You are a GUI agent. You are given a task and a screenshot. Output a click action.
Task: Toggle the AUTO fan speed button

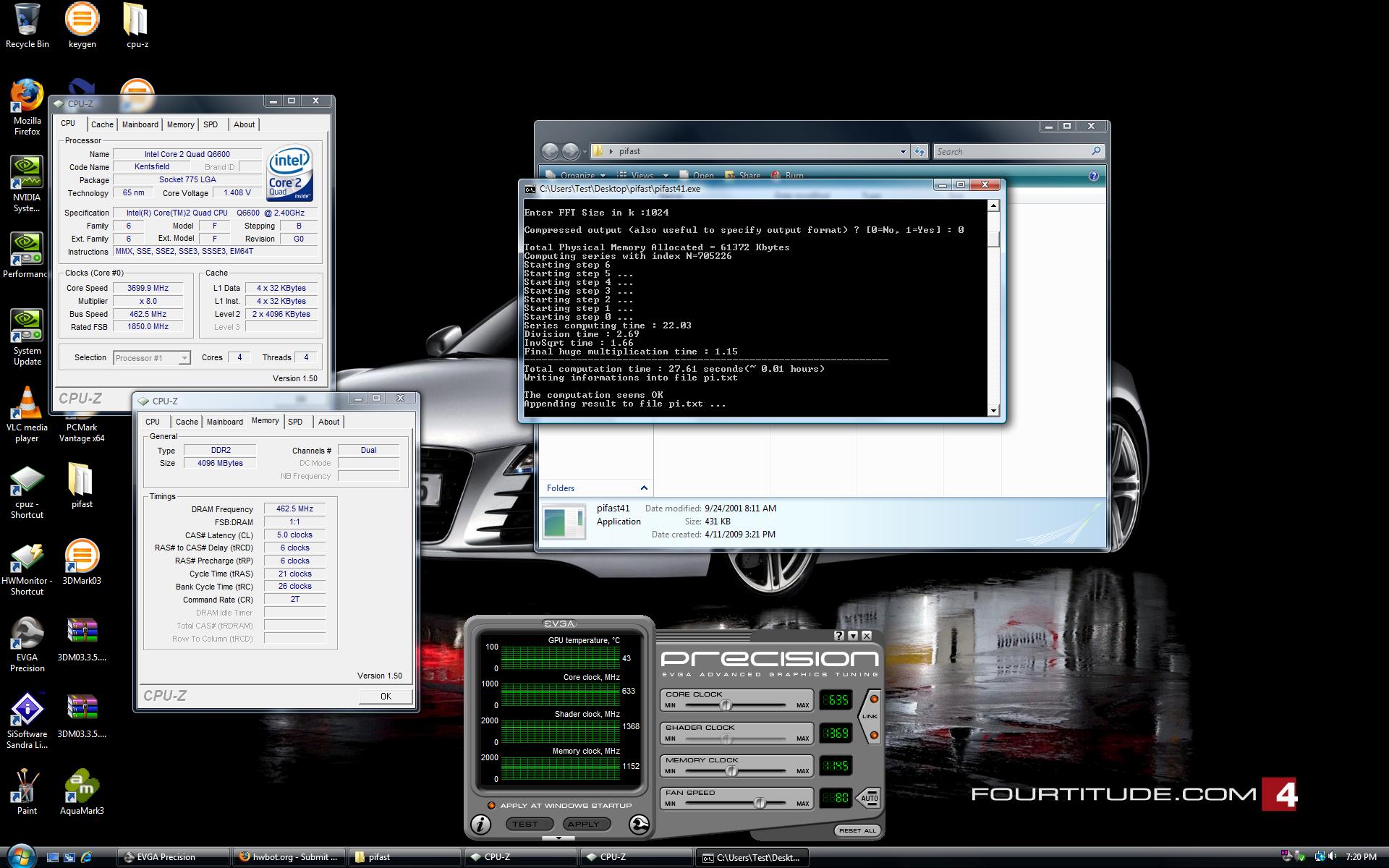pyautogui.click(x=869, y=798)
